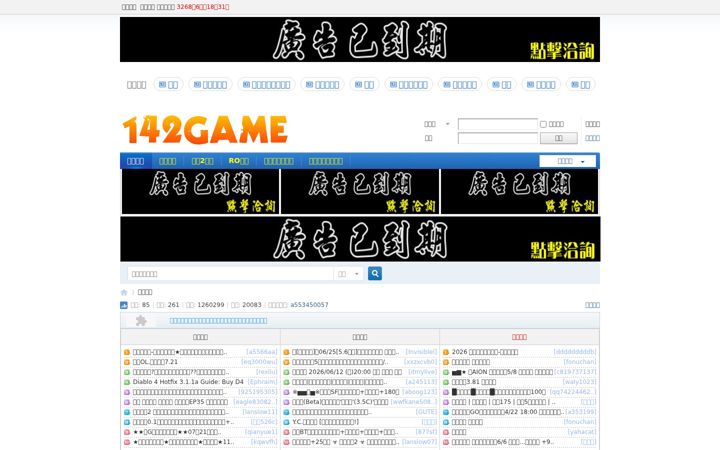This screenshot has width=720, height=450.
Task: Click green icon beside the 3.81 thread
Action: 445,382
